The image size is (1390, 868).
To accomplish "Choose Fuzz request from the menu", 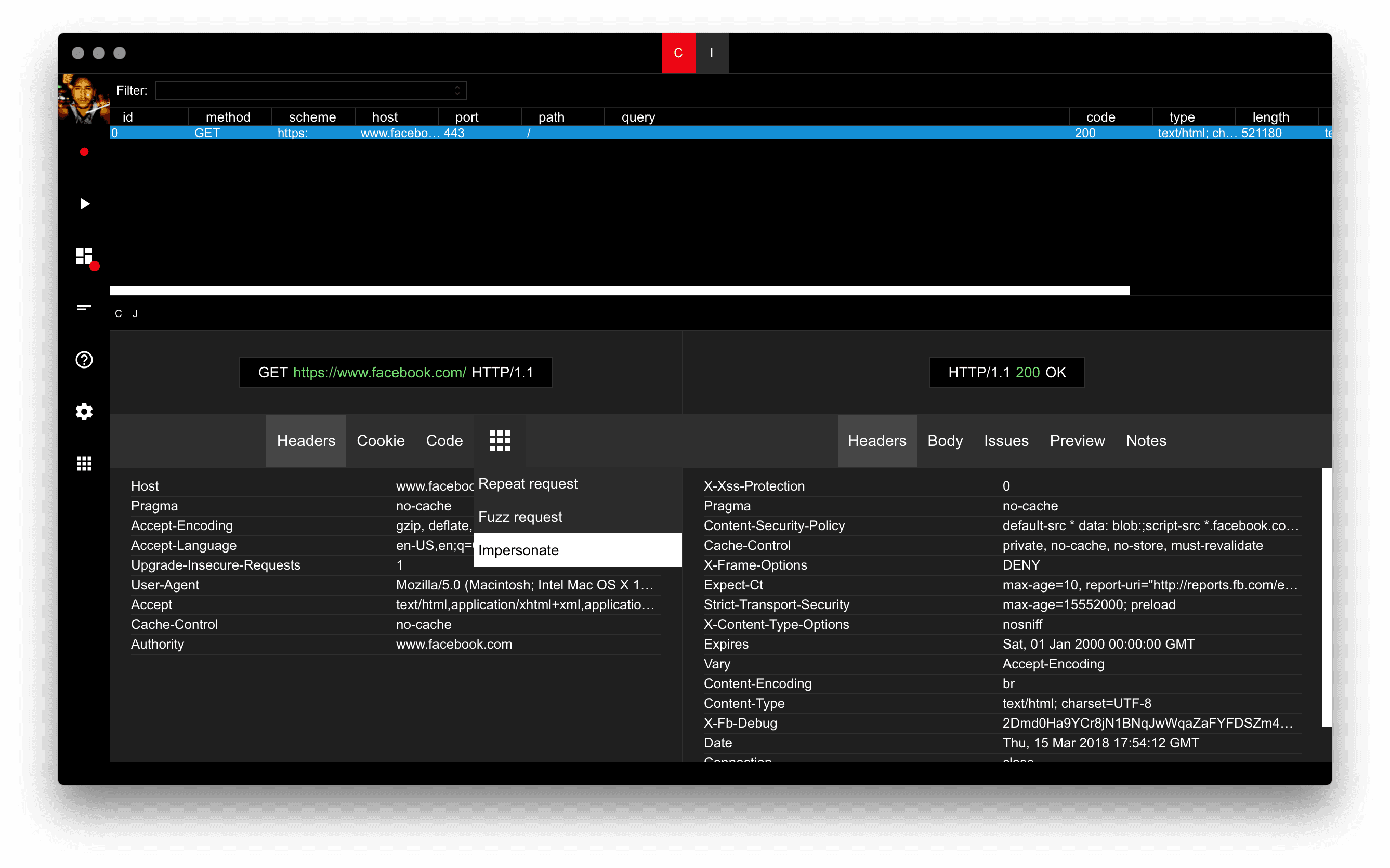I will tap(578, 517).
